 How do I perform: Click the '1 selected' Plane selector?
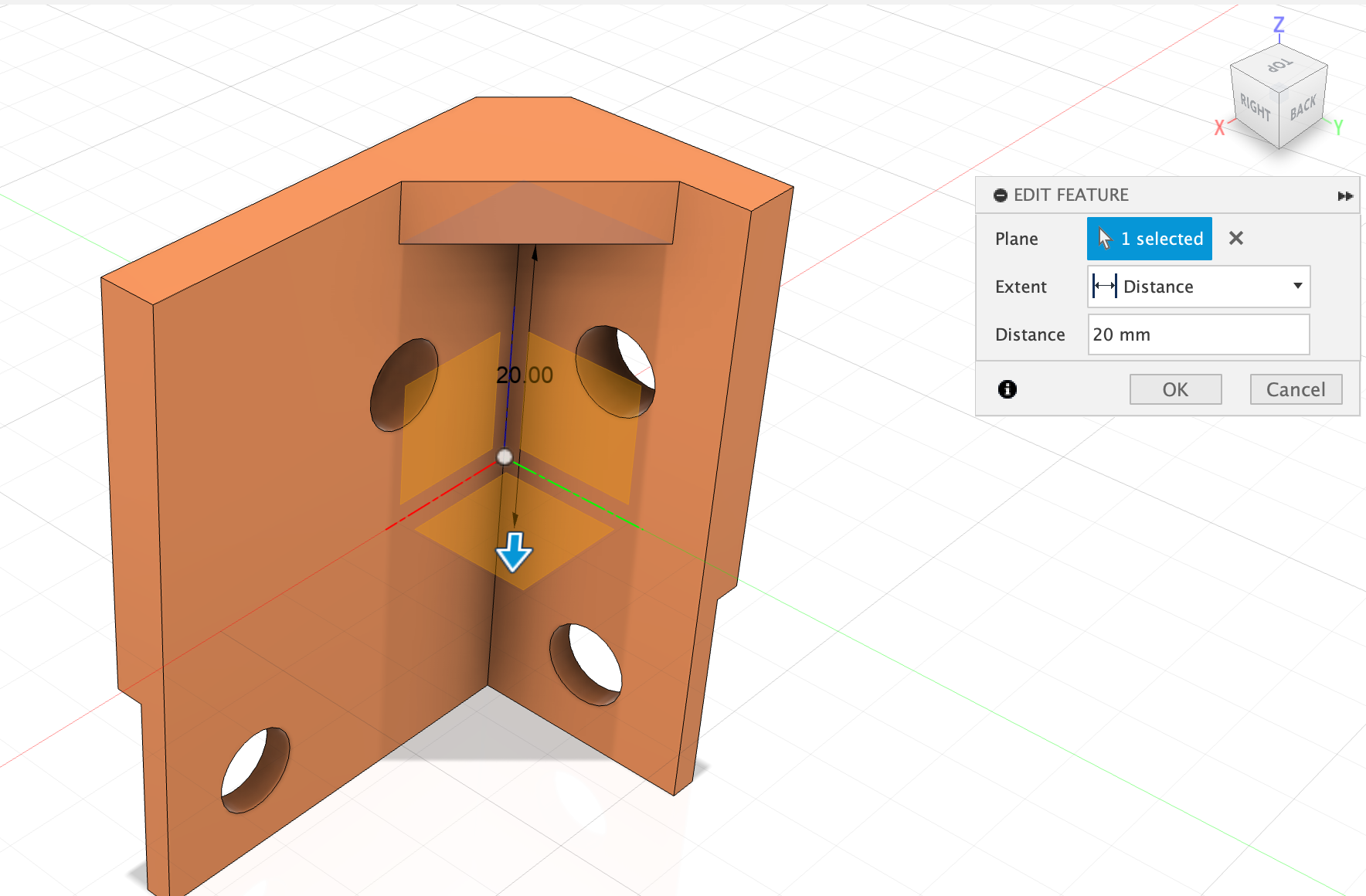pyautogui.click(x=1149, y=239)
